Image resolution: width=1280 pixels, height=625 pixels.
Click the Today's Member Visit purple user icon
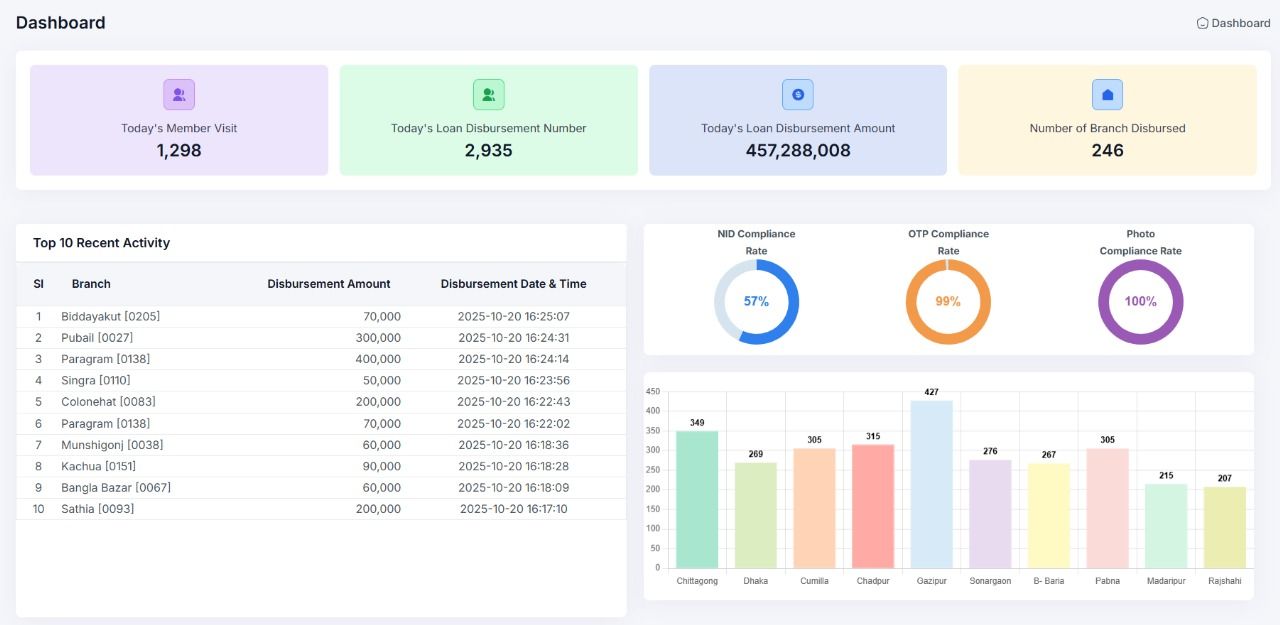[x=178, y=94]
